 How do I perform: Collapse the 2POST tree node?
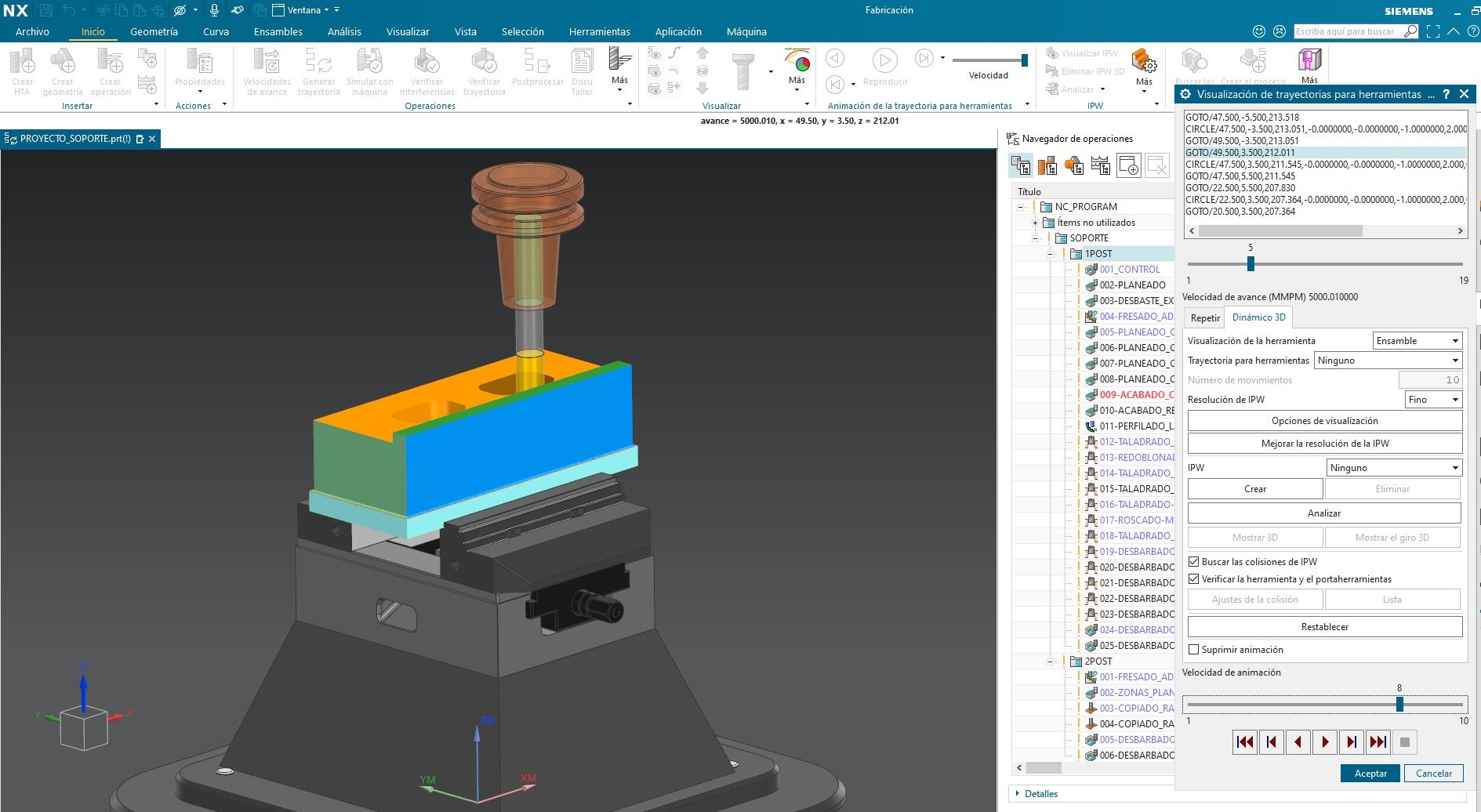click(1051, 662)
